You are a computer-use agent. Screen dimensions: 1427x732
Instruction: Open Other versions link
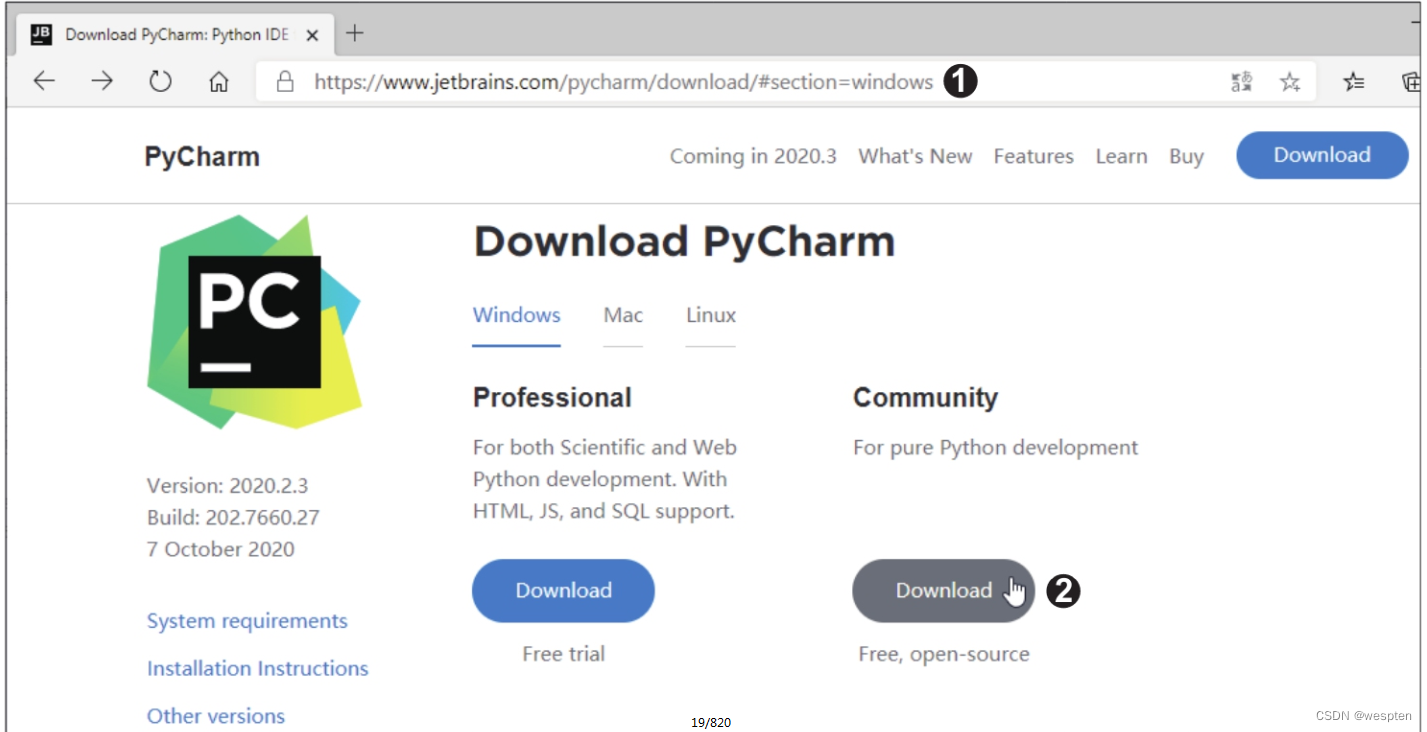(x=215, y=716)
